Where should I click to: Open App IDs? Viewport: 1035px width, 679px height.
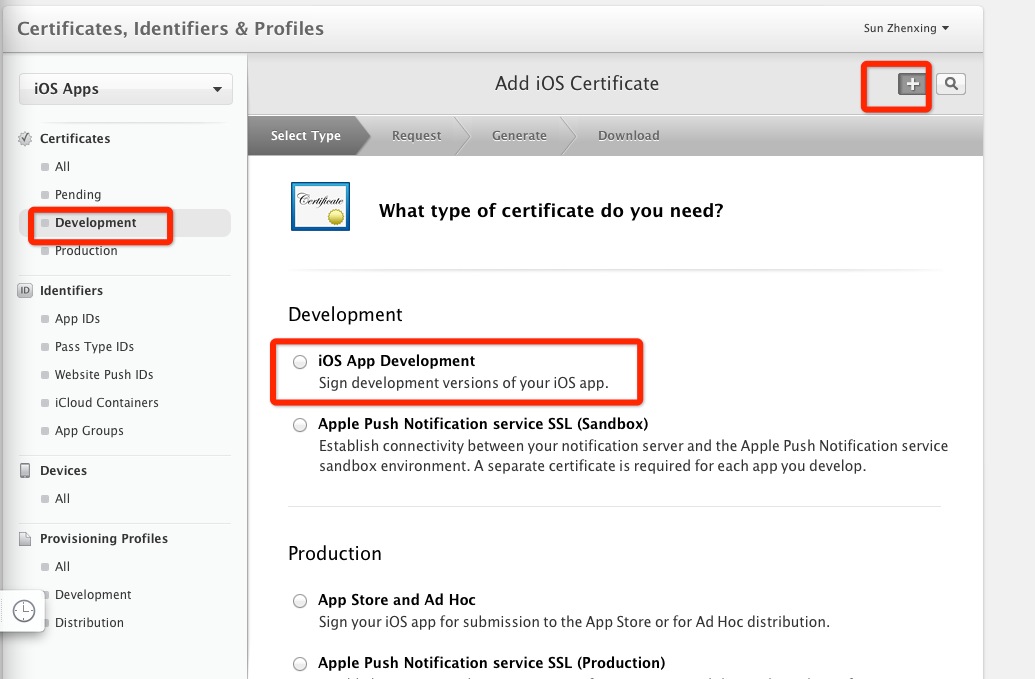[x=77, y=319]
